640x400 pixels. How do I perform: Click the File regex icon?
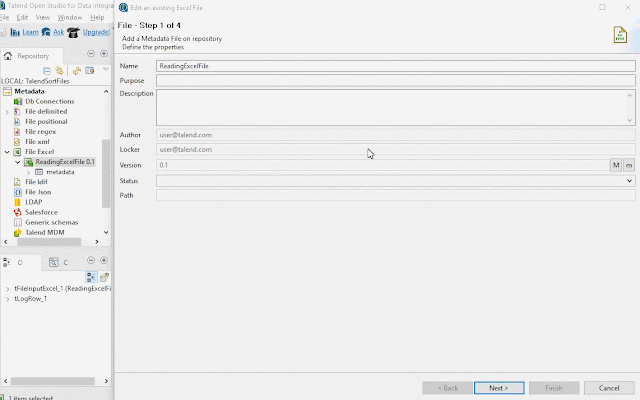point(17,131)
